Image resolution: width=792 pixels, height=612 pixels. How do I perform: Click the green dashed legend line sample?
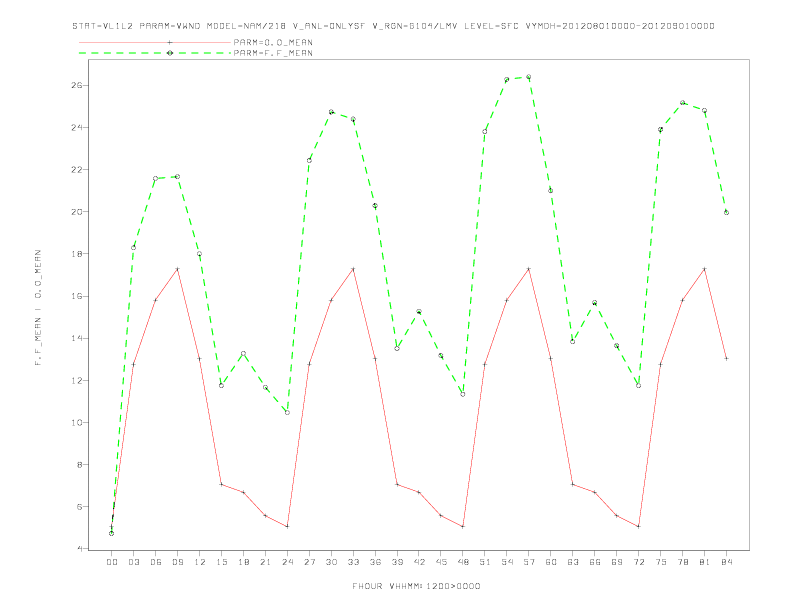[155, 53]
